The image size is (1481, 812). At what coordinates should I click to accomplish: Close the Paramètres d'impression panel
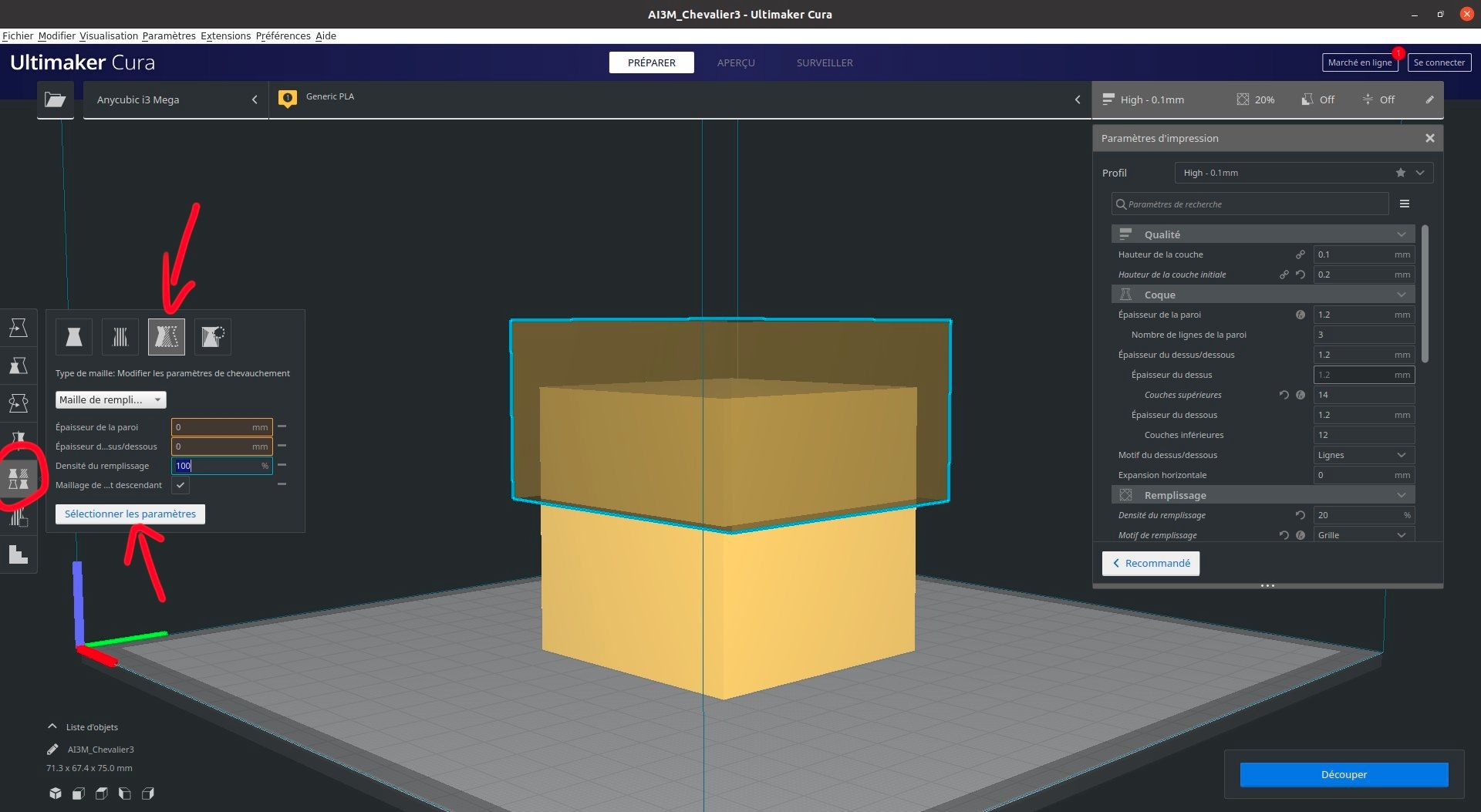1429,138
